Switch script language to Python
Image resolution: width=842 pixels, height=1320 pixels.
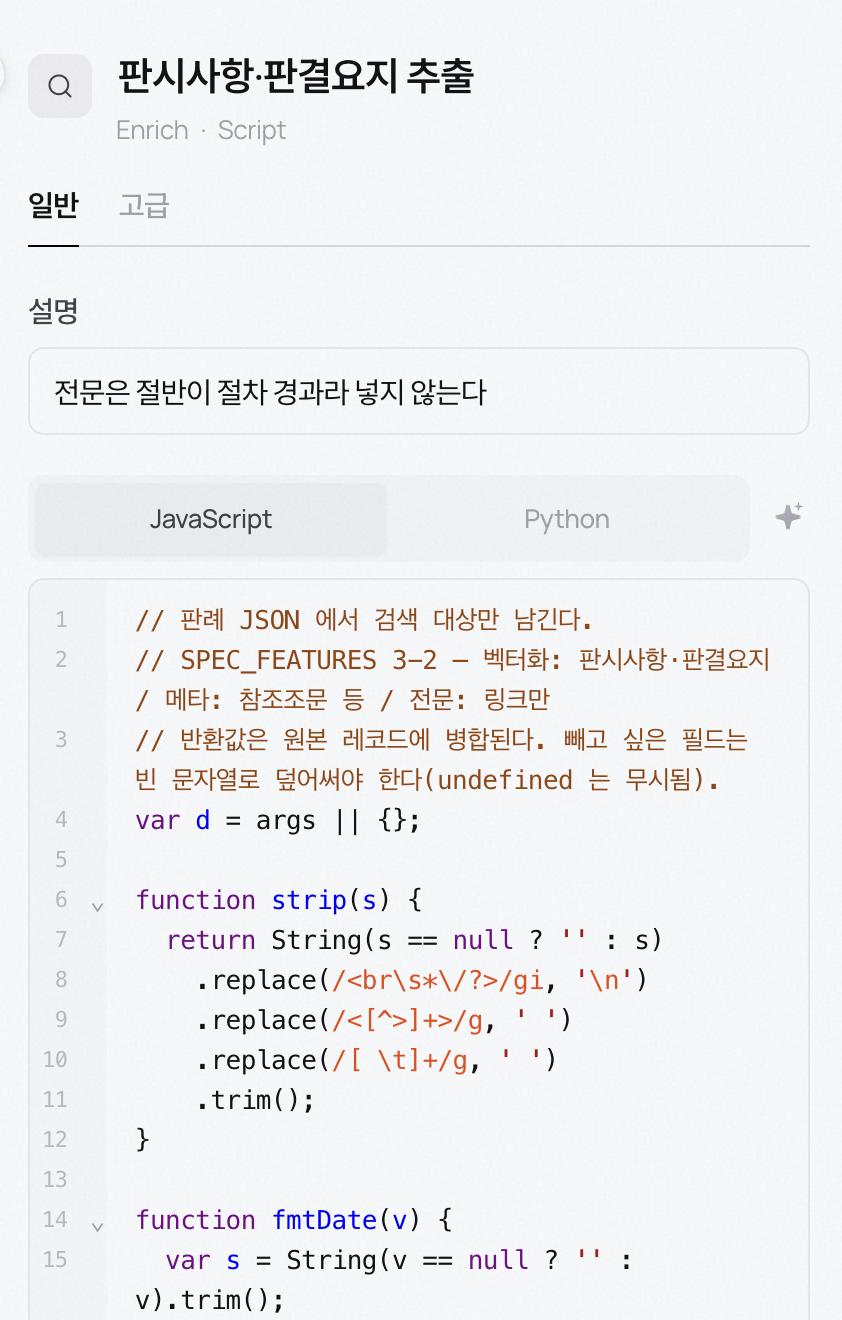[567, 519]
